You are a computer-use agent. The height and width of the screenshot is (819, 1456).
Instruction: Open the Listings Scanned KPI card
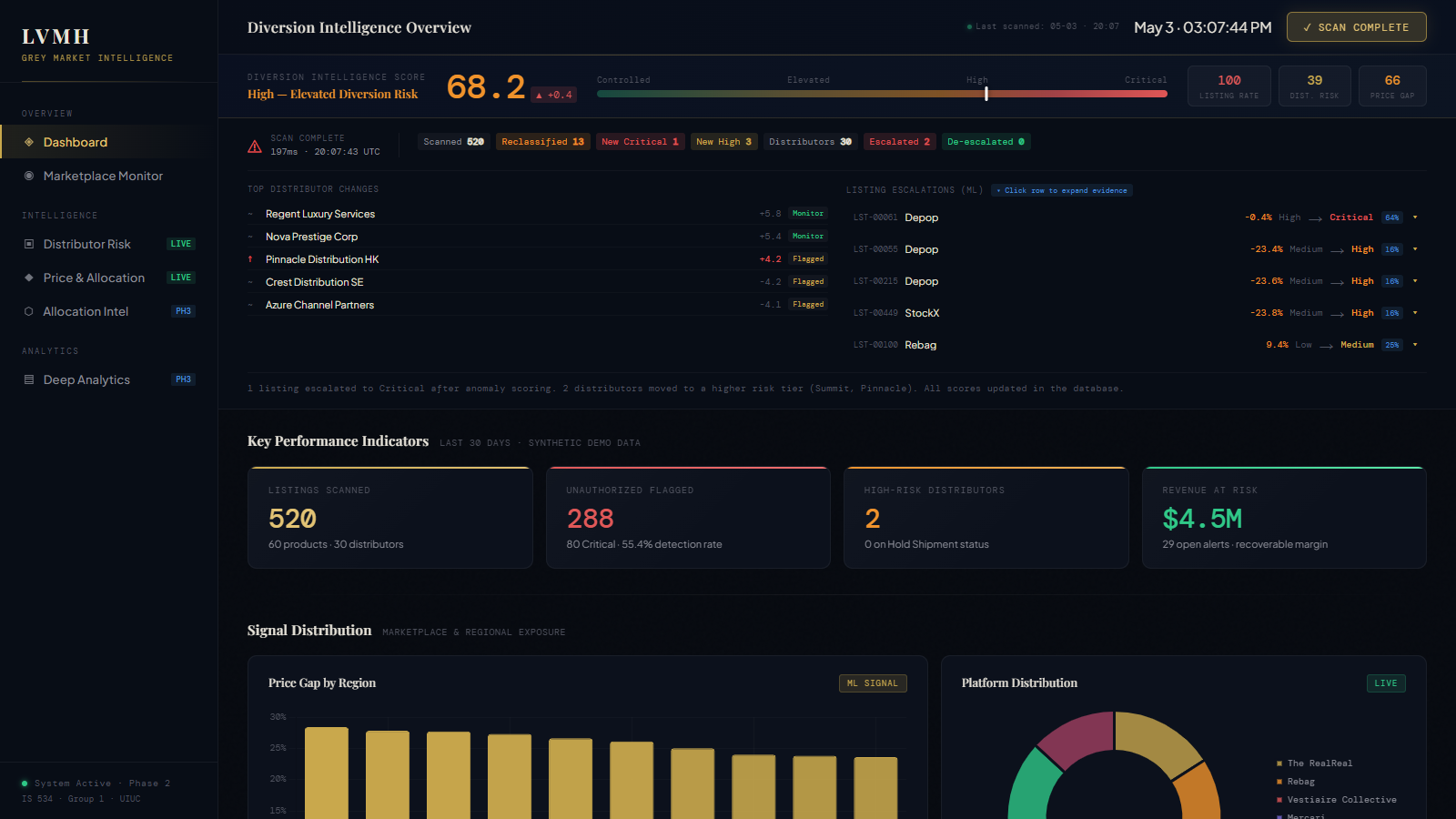390,518
